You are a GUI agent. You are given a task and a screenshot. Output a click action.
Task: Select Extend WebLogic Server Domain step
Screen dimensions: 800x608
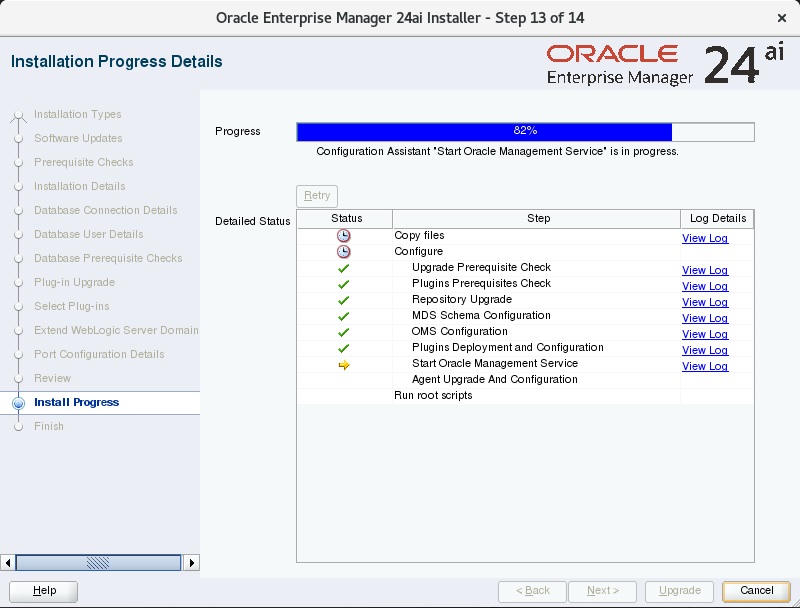pos(116,330)
